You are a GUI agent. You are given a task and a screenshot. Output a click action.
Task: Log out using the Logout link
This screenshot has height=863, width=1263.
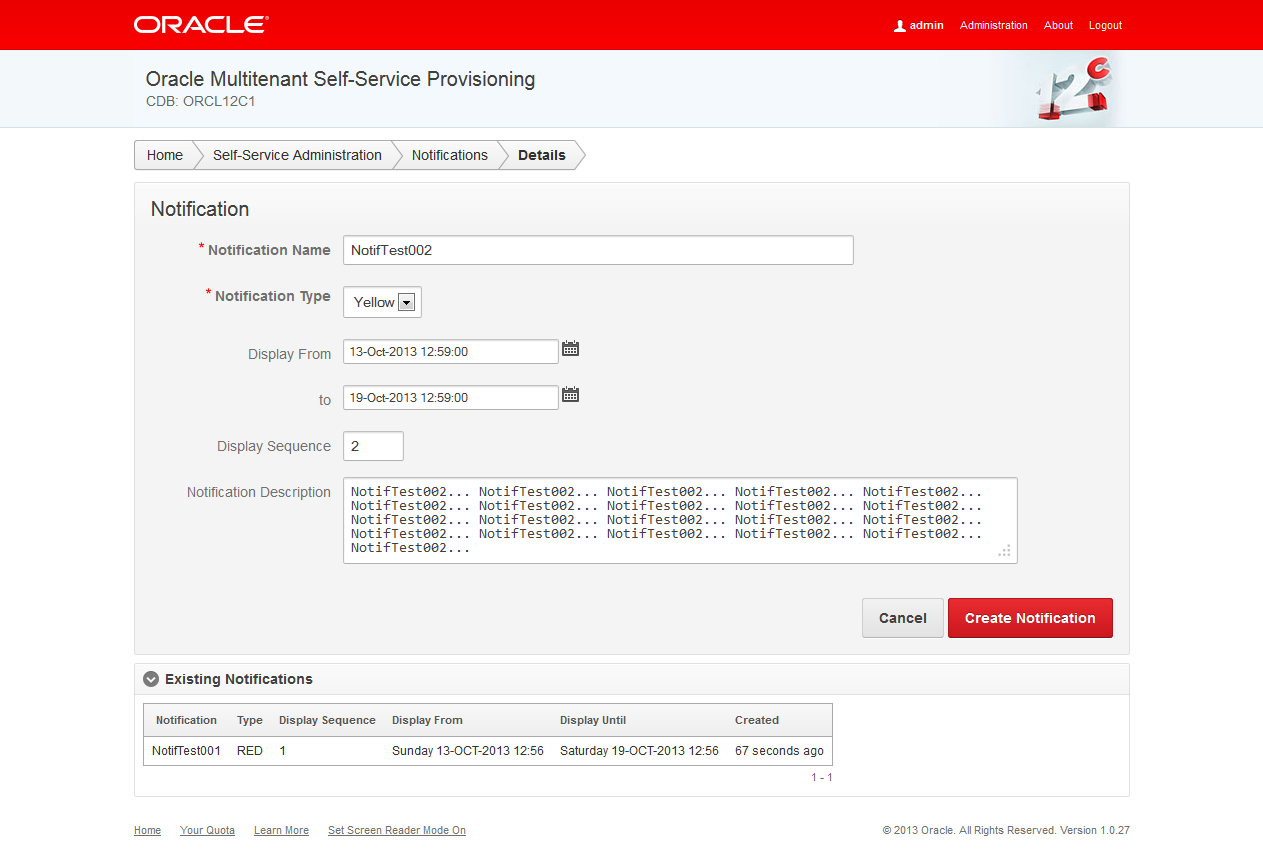tap(1106, 26)
